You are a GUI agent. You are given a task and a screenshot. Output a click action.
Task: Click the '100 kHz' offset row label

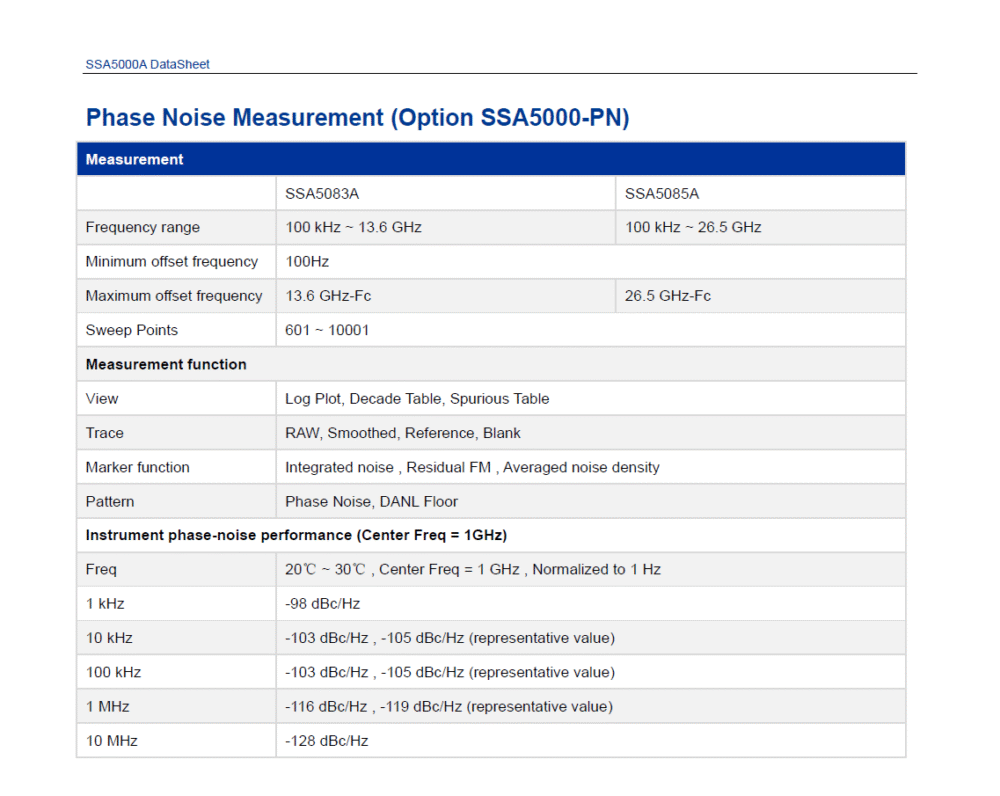(114, 673)
